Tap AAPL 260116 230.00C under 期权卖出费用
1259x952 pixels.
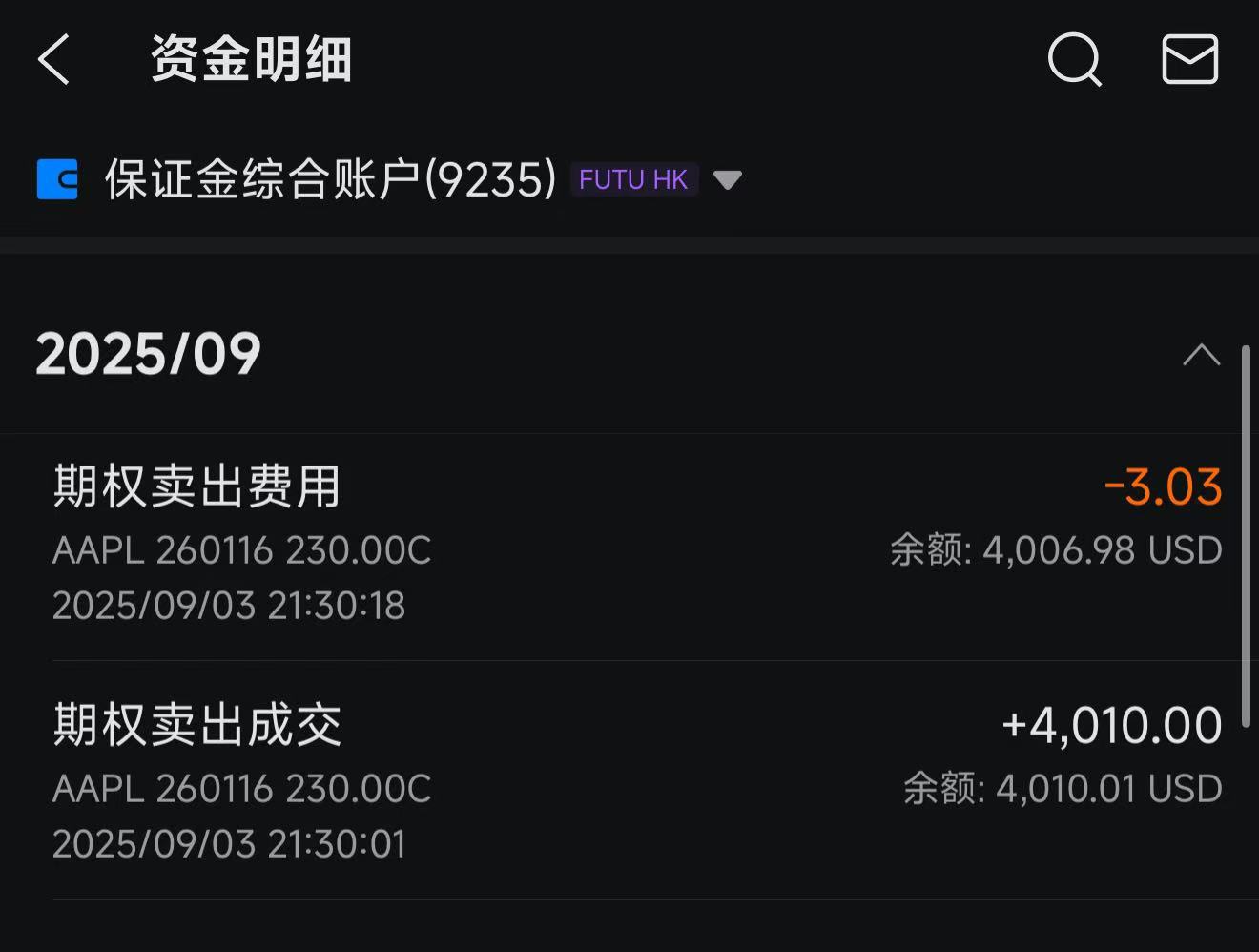pos(242,550)
